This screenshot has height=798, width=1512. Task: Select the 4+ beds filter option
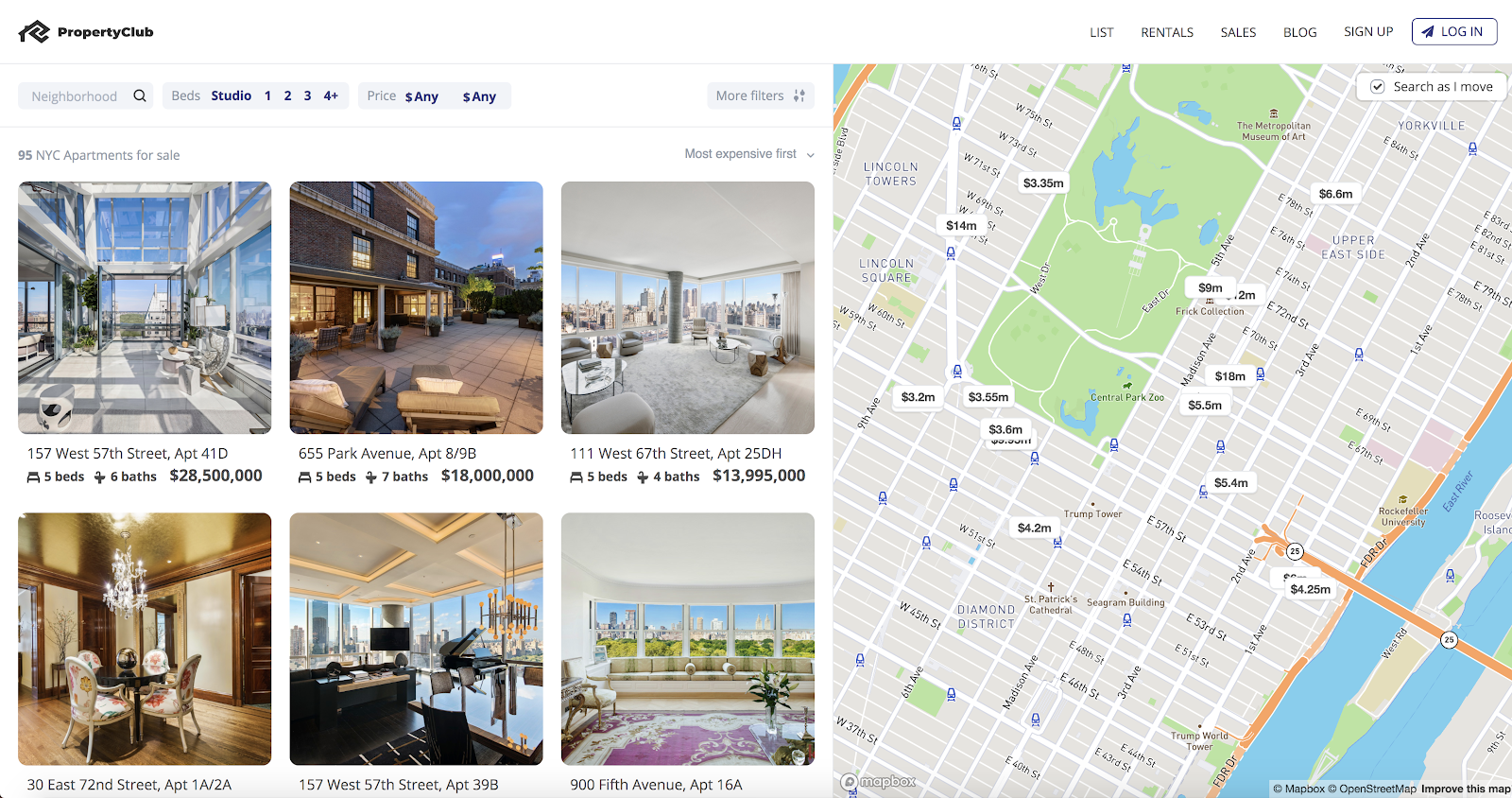[x=331, y=95]
